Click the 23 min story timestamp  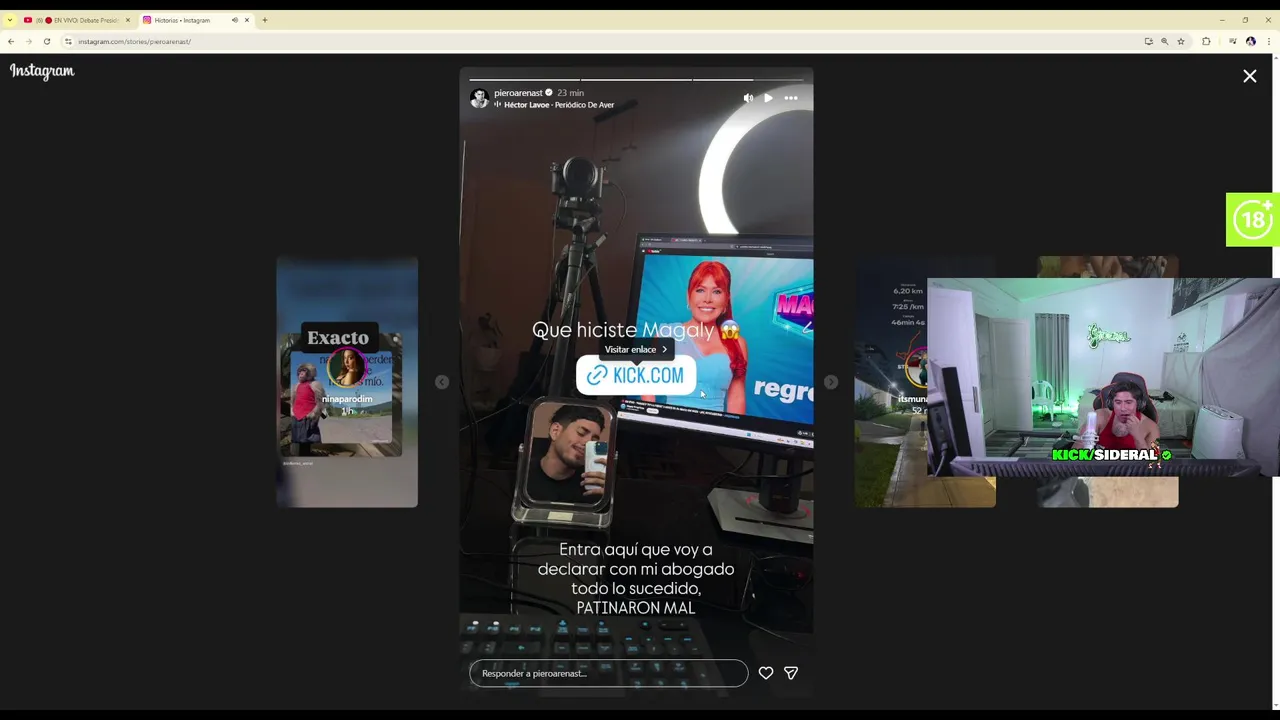[570, 93]
